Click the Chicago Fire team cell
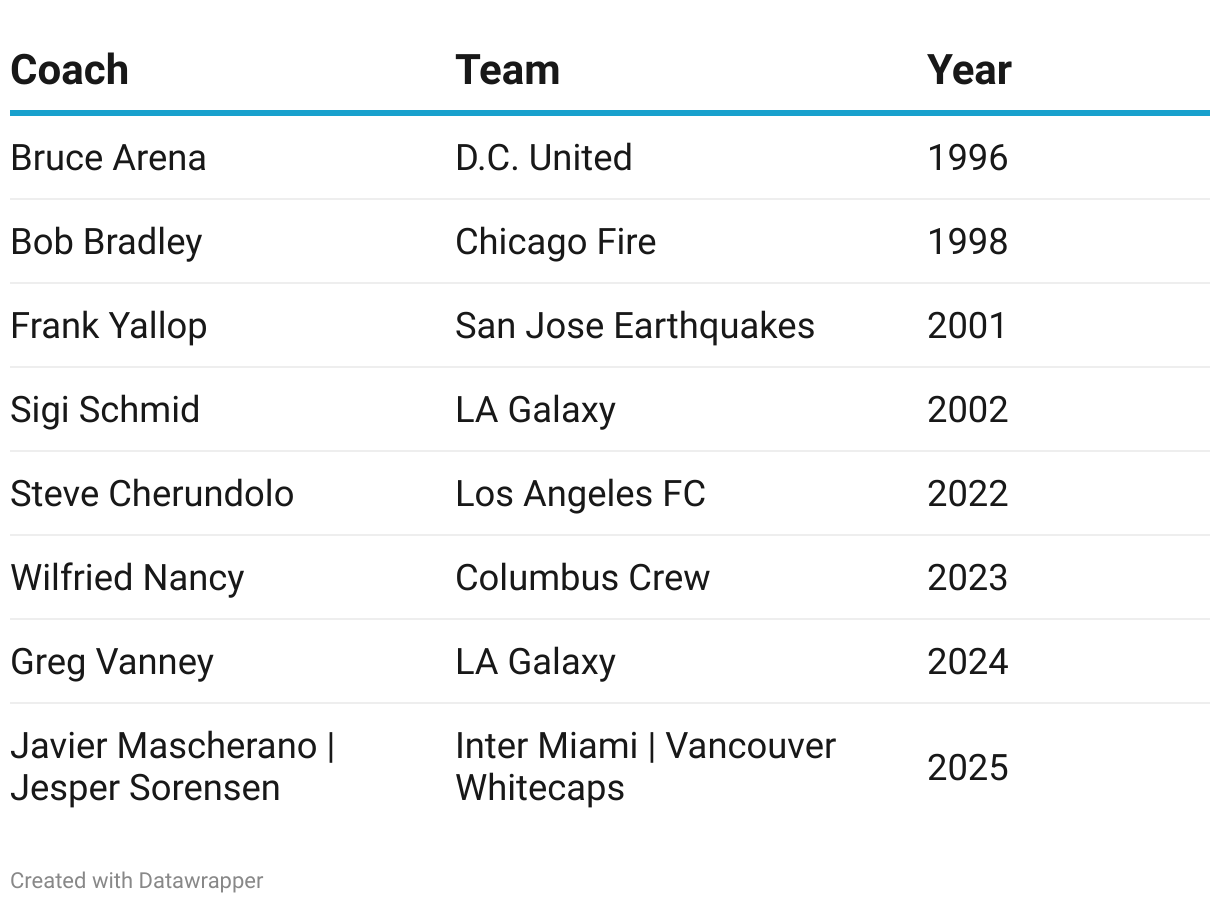This screenshot has width=1220, height=904. (555, 242)
